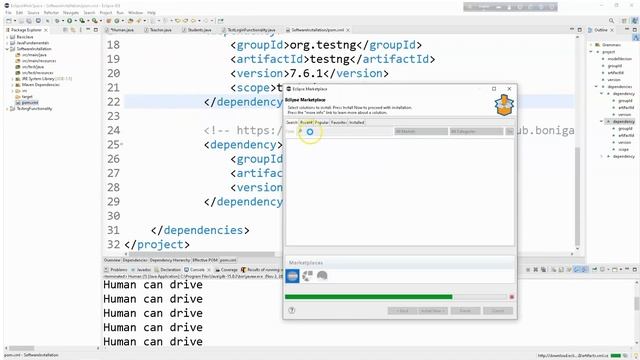
Task: Open the Popular tab in Marketplace
Action: click(x=322, y=122)
